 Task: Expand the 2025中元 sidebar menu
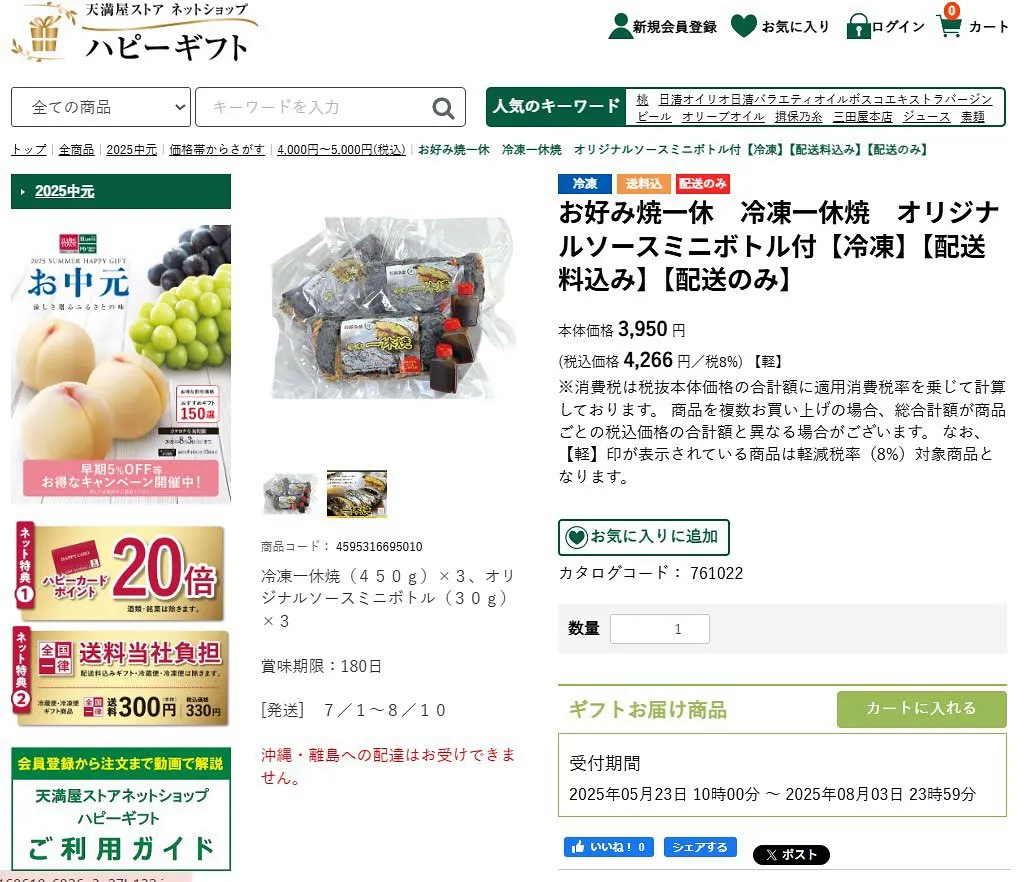coord(121,192)
